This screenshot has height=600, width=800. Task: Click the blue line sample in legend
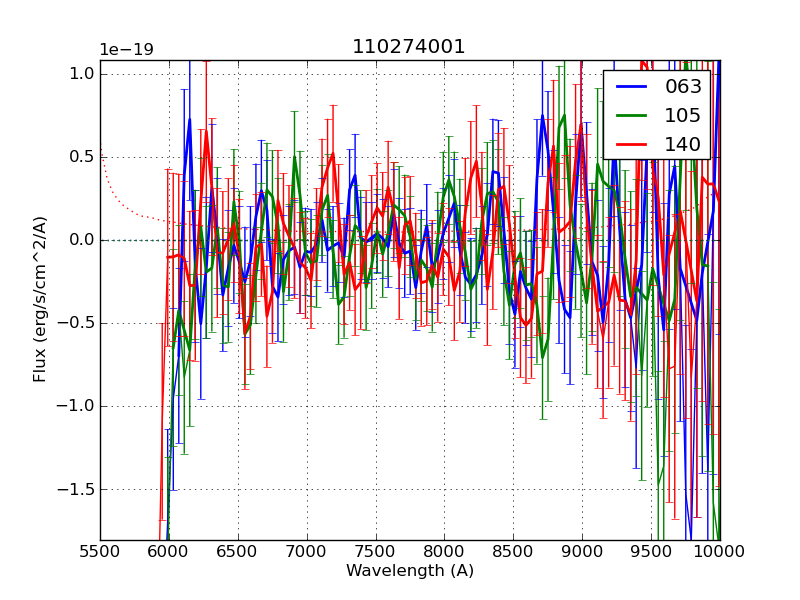631,87
